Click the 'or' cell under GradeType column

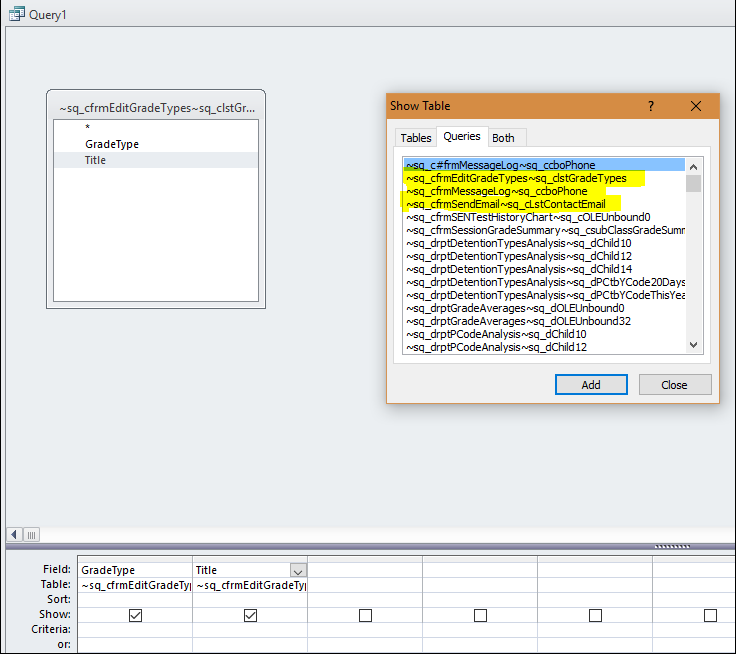135,645
